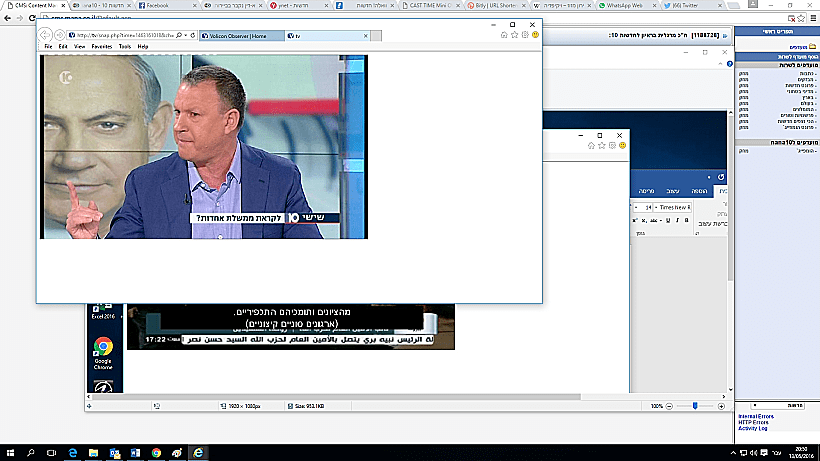Image resolution: width=820 pixels, height=461 pixels.
Task: Switch to the Volicon Observer Home tab
Action: [x=239, y=36]
